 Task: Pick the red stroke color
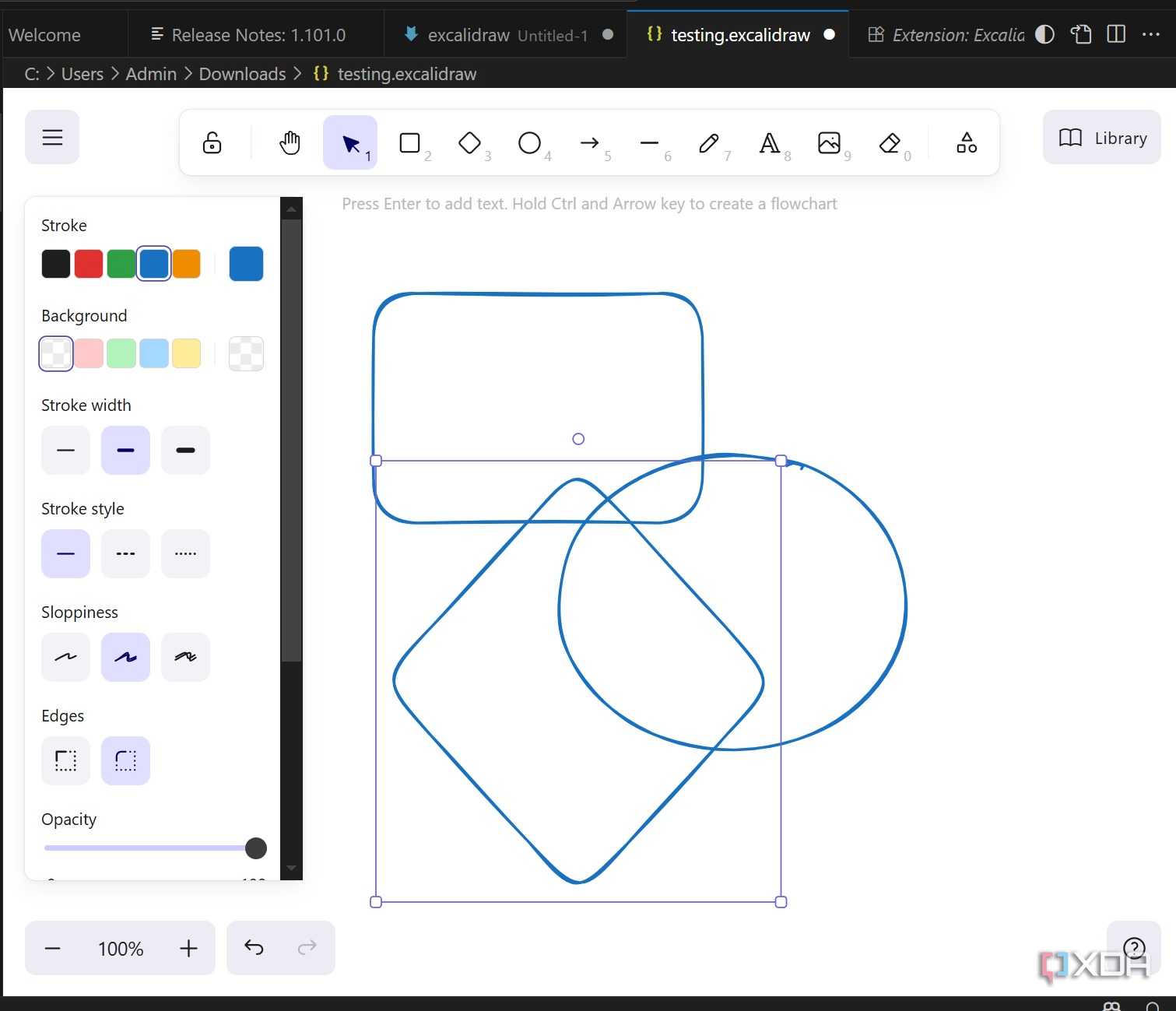[x=89, y=264]
